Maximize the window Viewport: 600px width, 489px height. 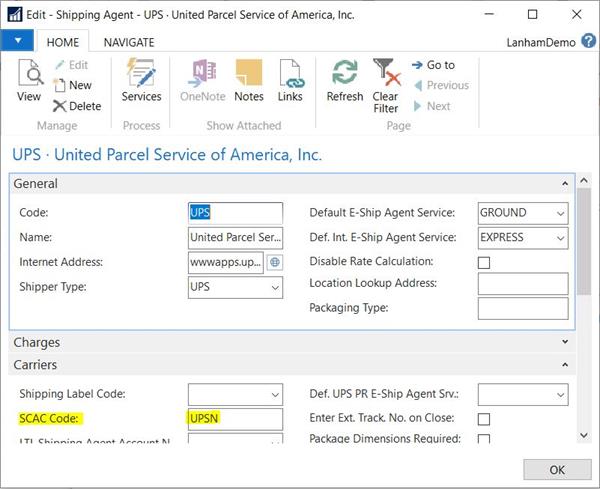click(532, 15)
